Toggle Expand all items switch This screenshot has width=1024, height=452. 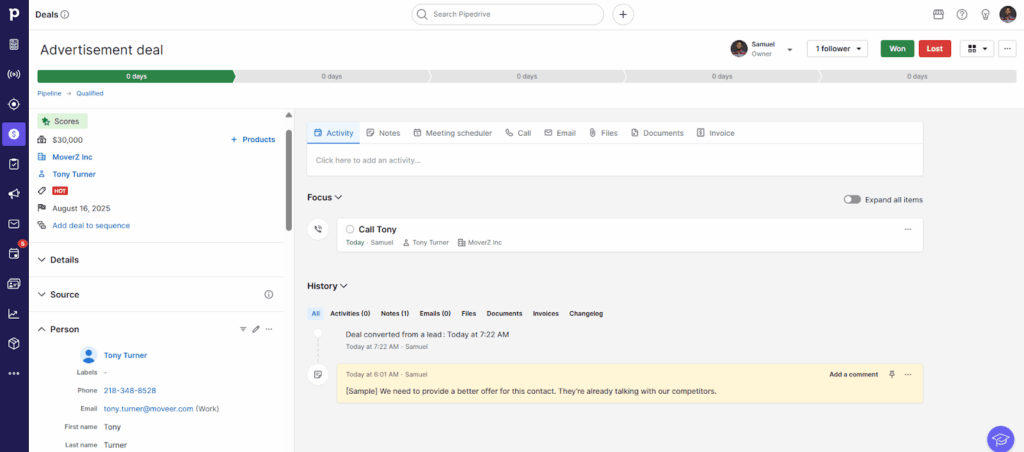[852, 199]
